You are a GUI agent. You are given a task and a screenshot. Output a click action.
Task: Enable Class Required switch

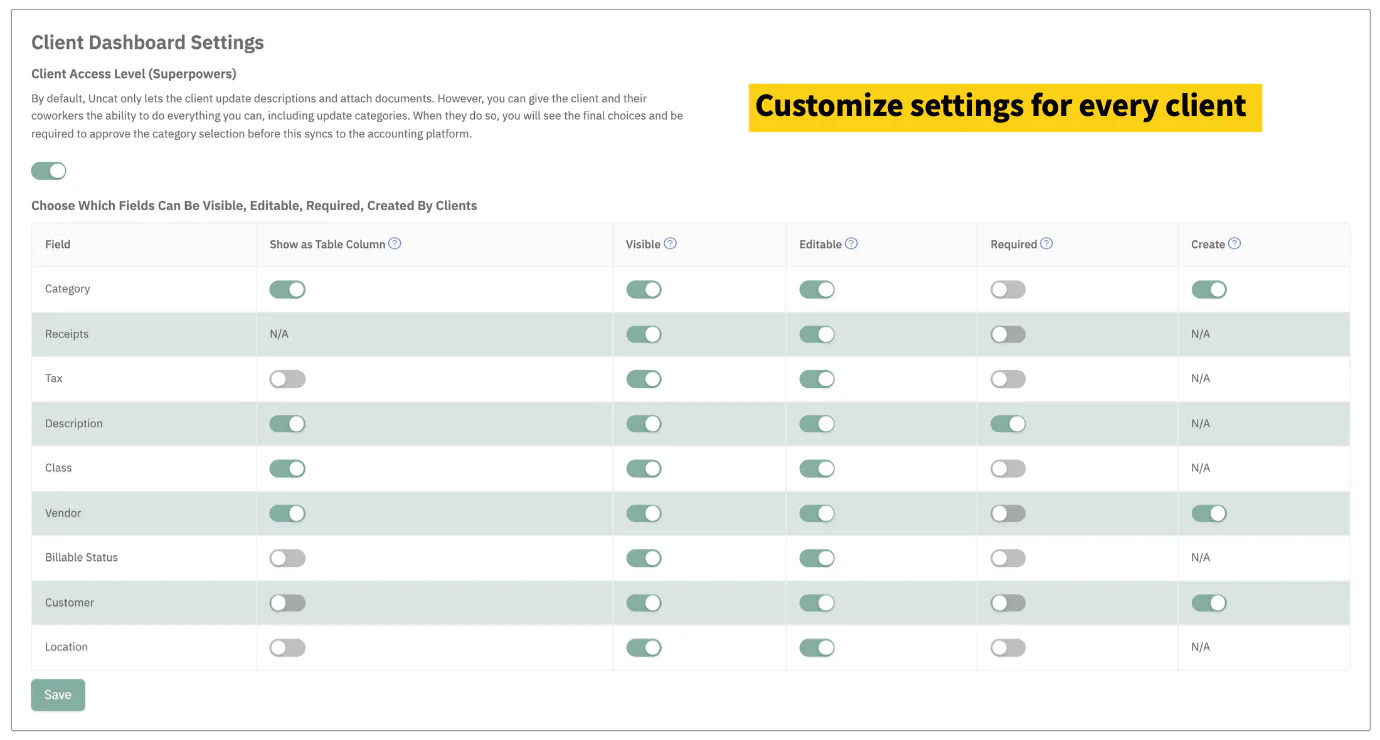(x=1008, y=468)
